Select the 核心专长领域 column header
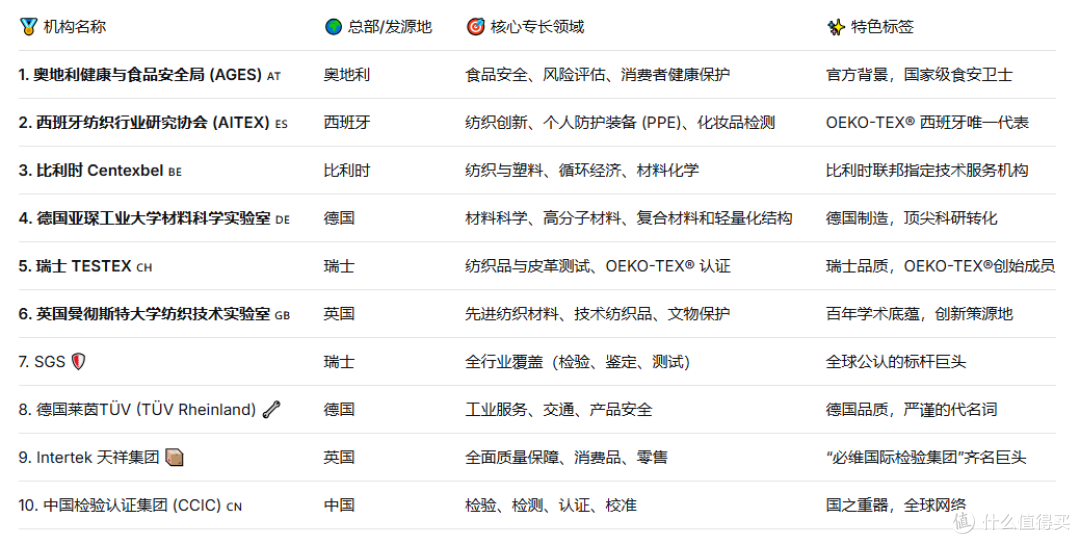This screenshot has width=1080, height=544. 537,27
